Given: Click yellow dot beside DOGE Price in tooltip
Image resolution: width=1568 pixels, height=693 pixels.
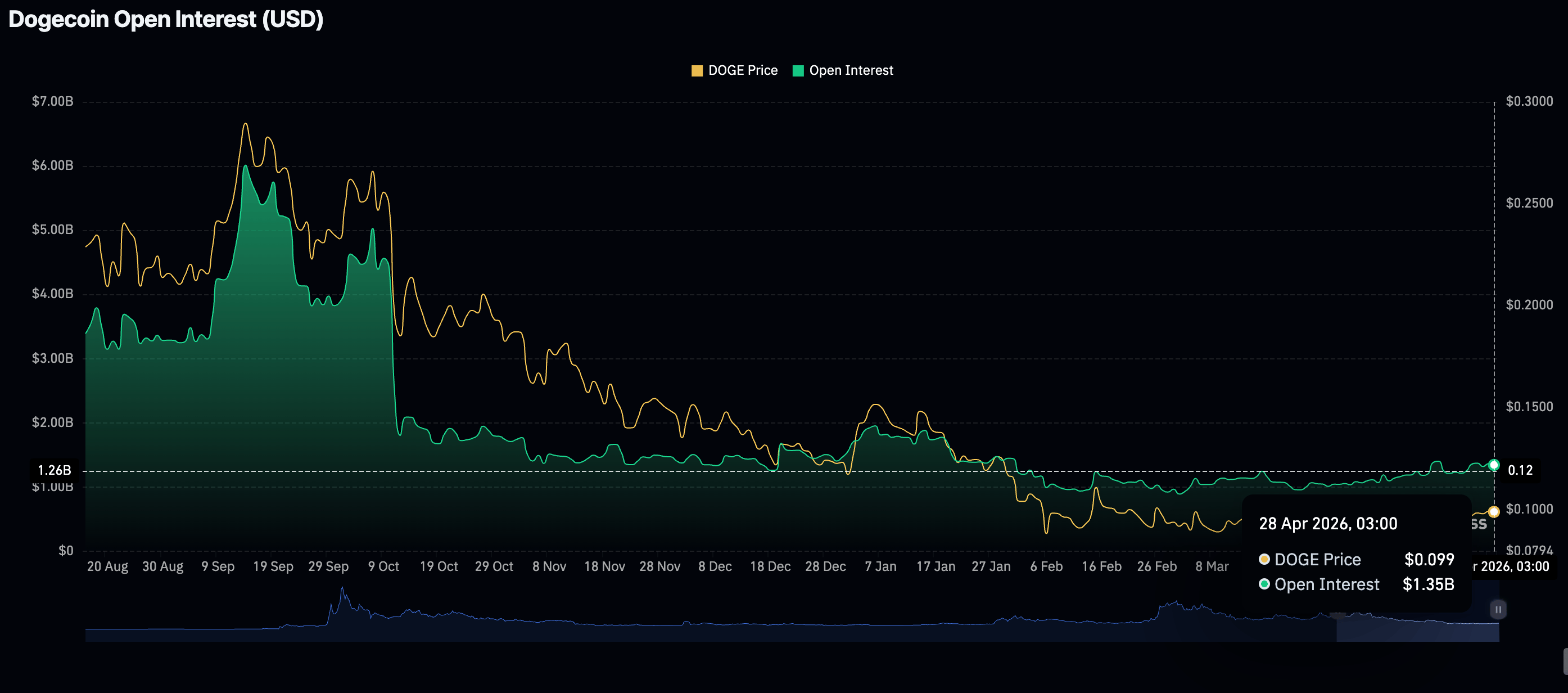Looking at the screenshot, I should [x=1264, y=559].
